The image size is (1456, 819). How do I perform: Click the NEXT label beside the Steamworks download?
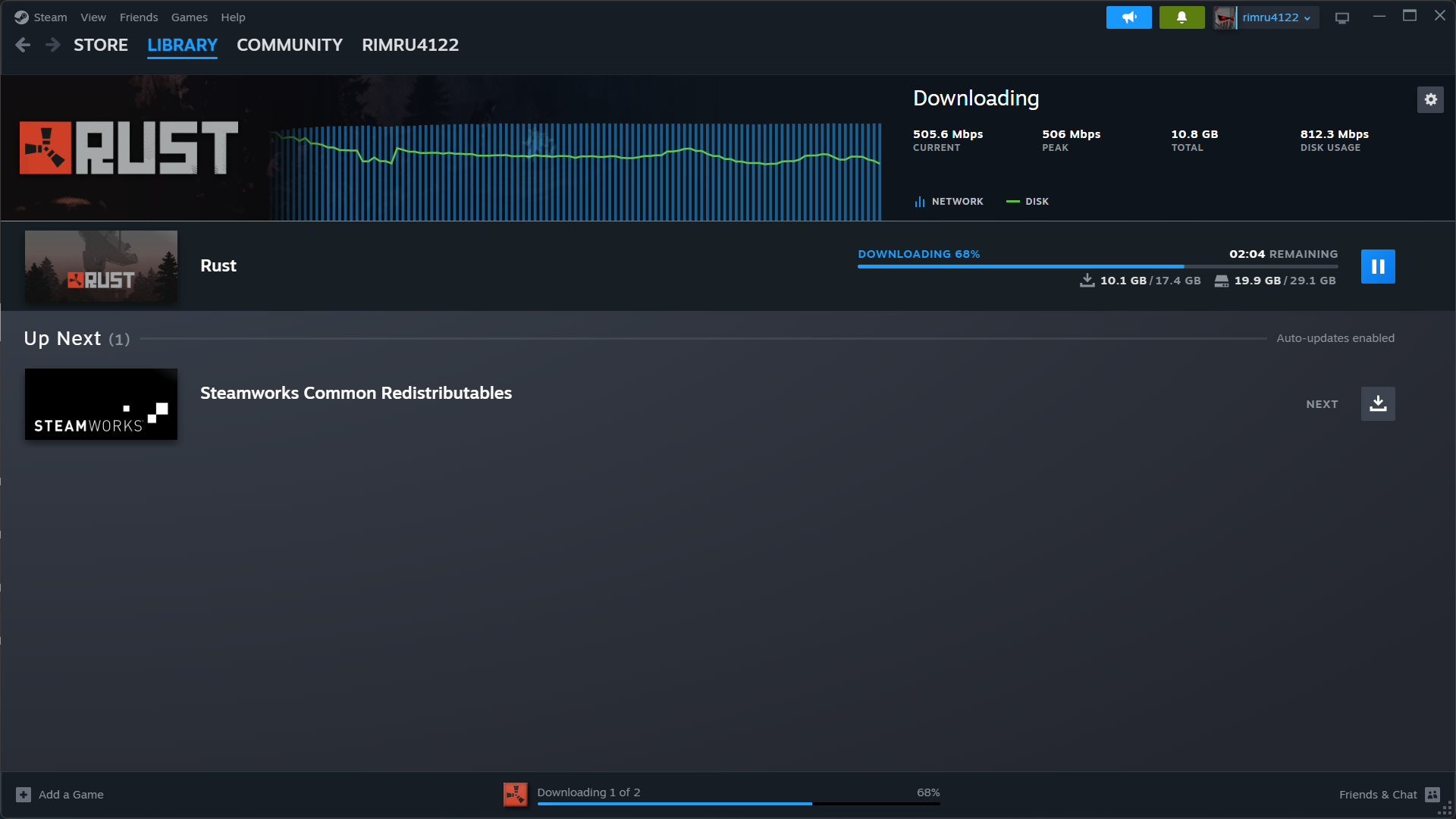point(1322,404)
